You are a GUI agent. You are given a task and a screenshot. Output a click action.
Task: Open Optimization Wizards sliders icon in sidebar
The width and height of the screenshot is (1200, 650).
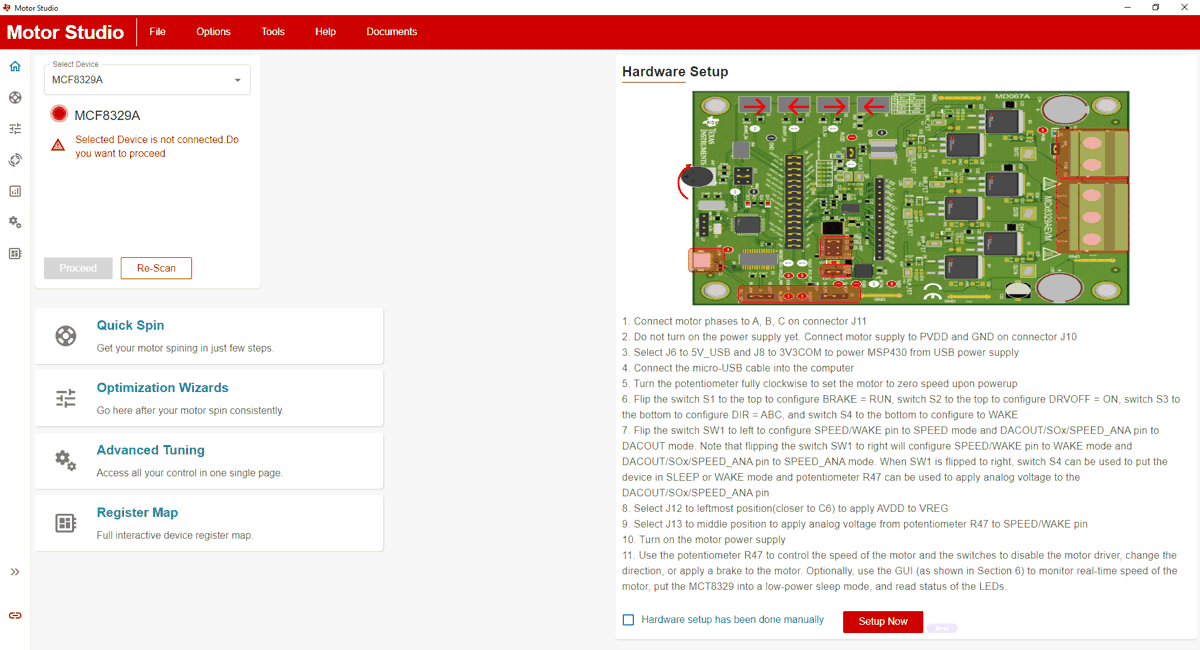coord(15,129)
